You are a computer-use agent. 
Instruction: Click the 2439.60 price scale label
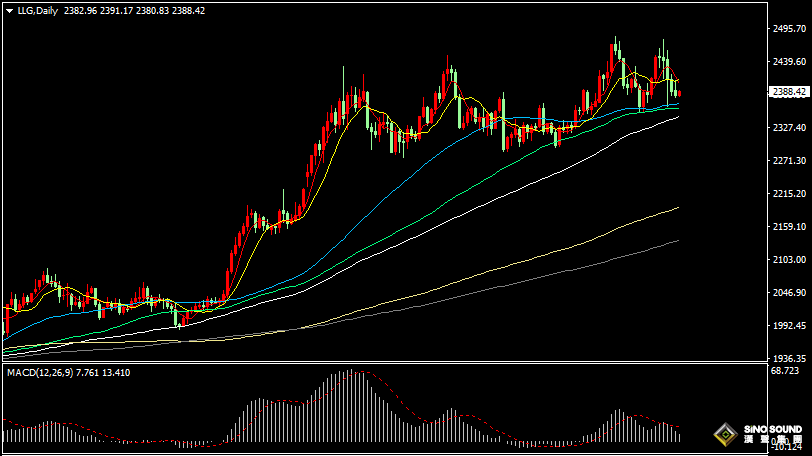pyautogui.click(x=789, y=62)
